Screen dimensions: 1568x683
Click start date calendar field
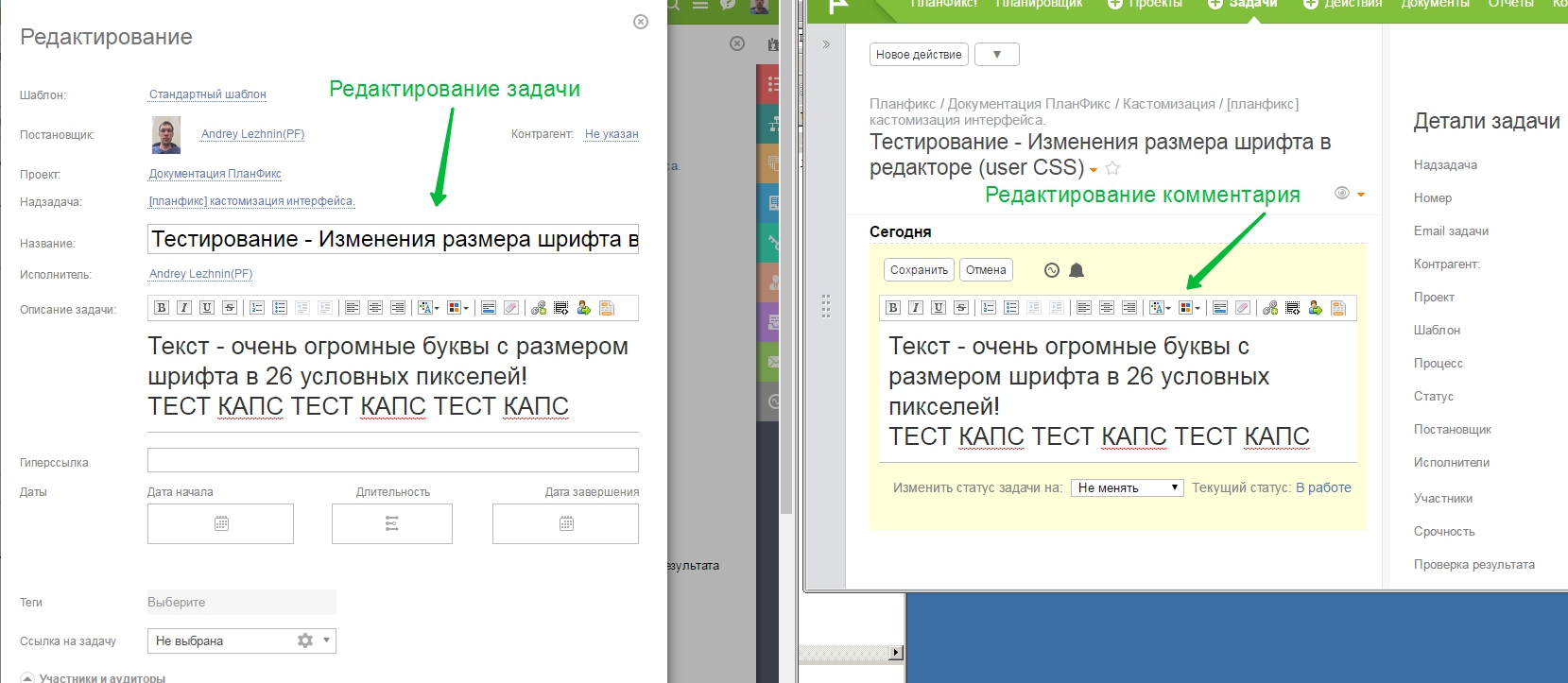pyautogui.click(x=220, y=523)
